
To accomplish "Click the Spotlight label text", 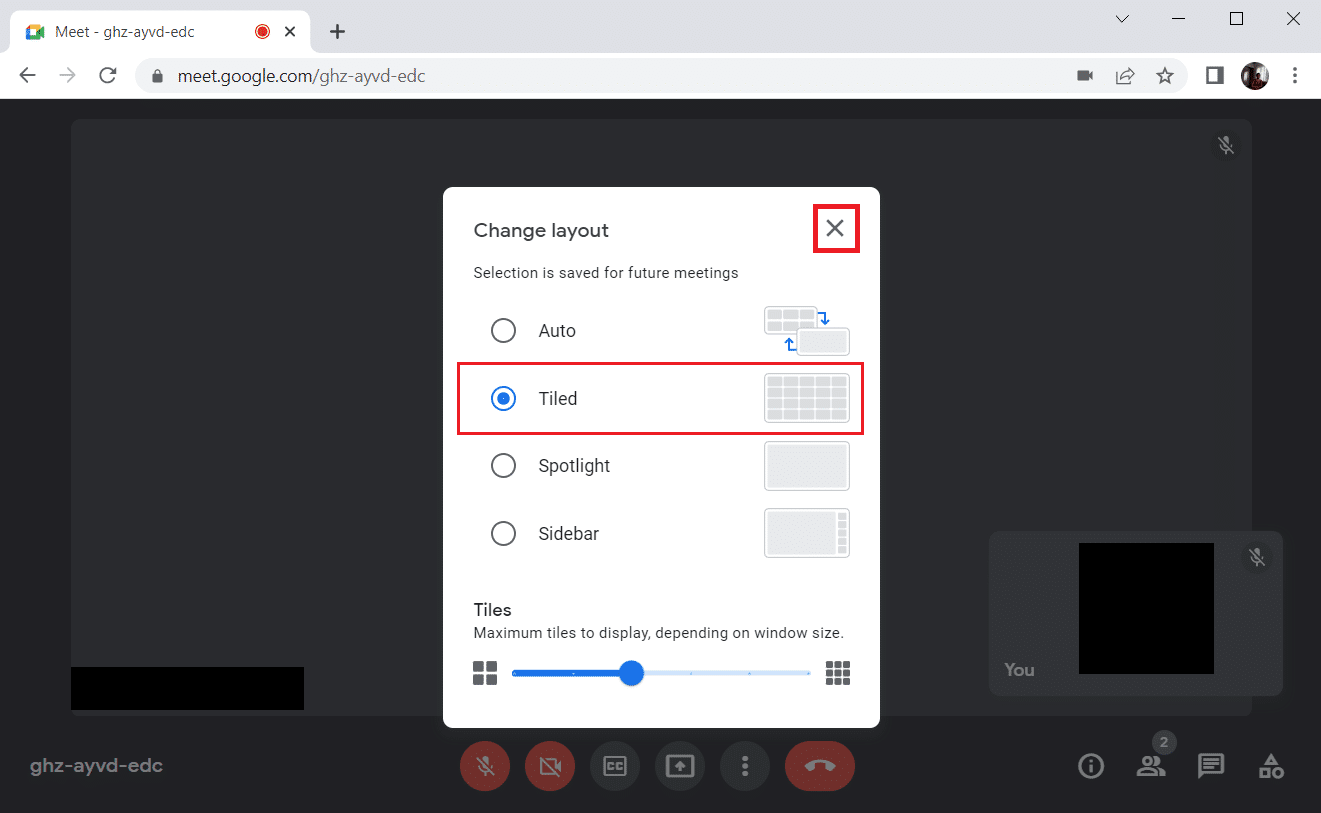I will pos(574,466).
